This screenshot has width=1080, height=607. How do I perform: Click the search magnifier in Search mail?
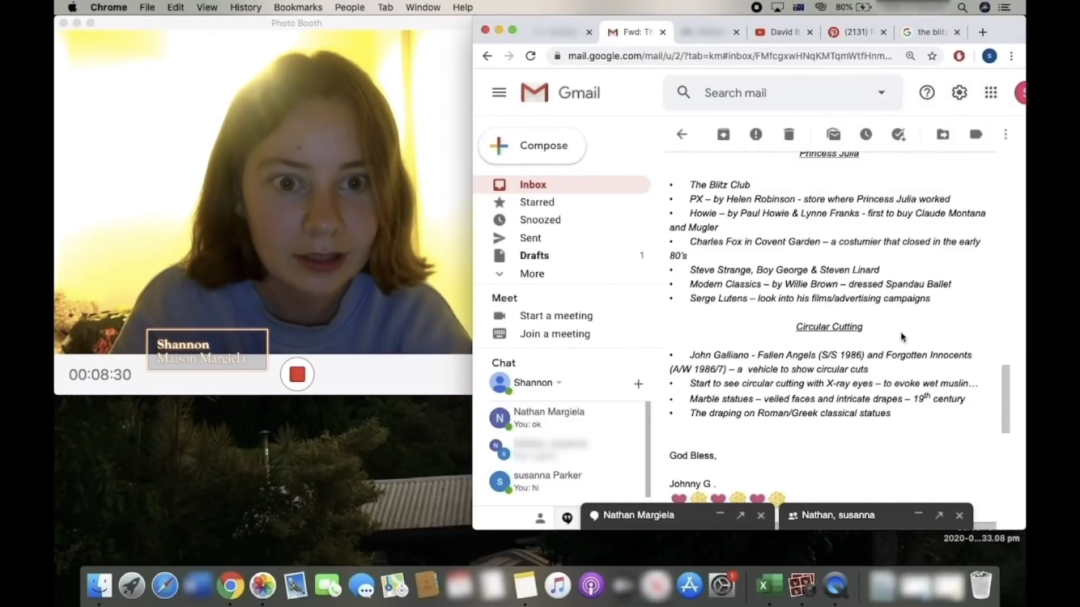[x=683, y=92]
